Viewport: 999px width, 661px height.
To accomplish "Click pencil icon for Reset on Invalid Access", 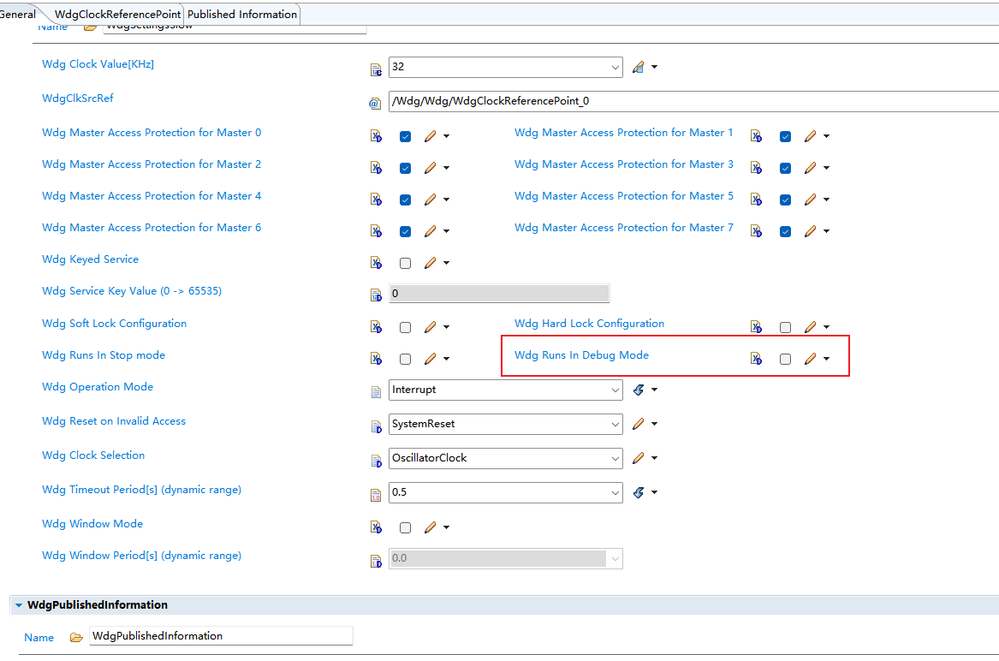I will coord(638,424).
